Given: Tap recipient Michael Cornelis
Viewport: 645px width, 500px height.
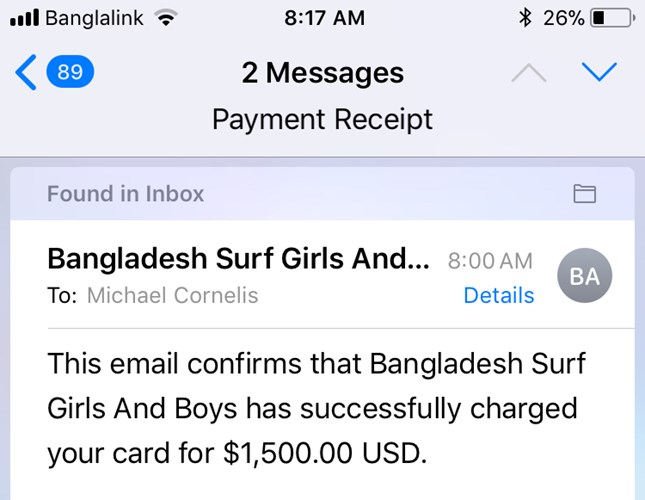Looking at the screenshot, I should 172,295.
